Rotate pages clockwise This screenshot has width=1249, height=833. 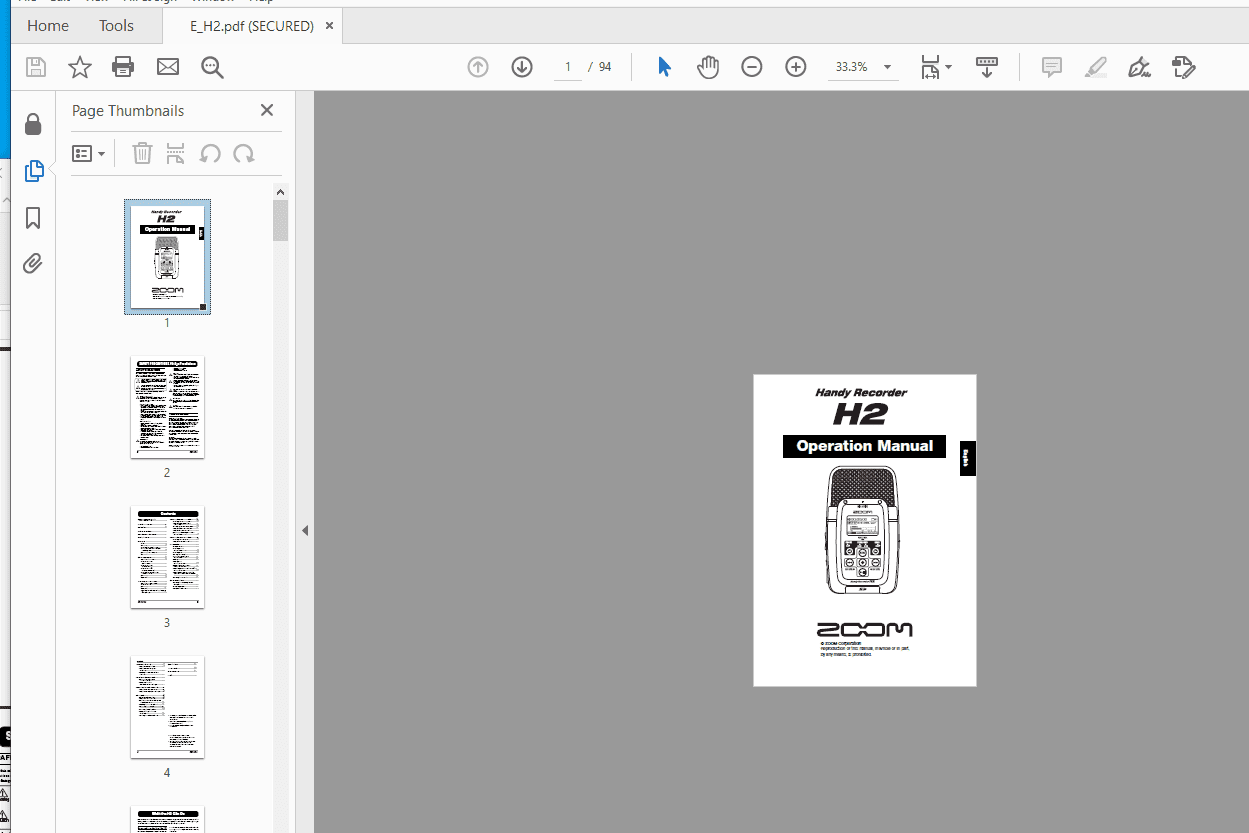244,153
